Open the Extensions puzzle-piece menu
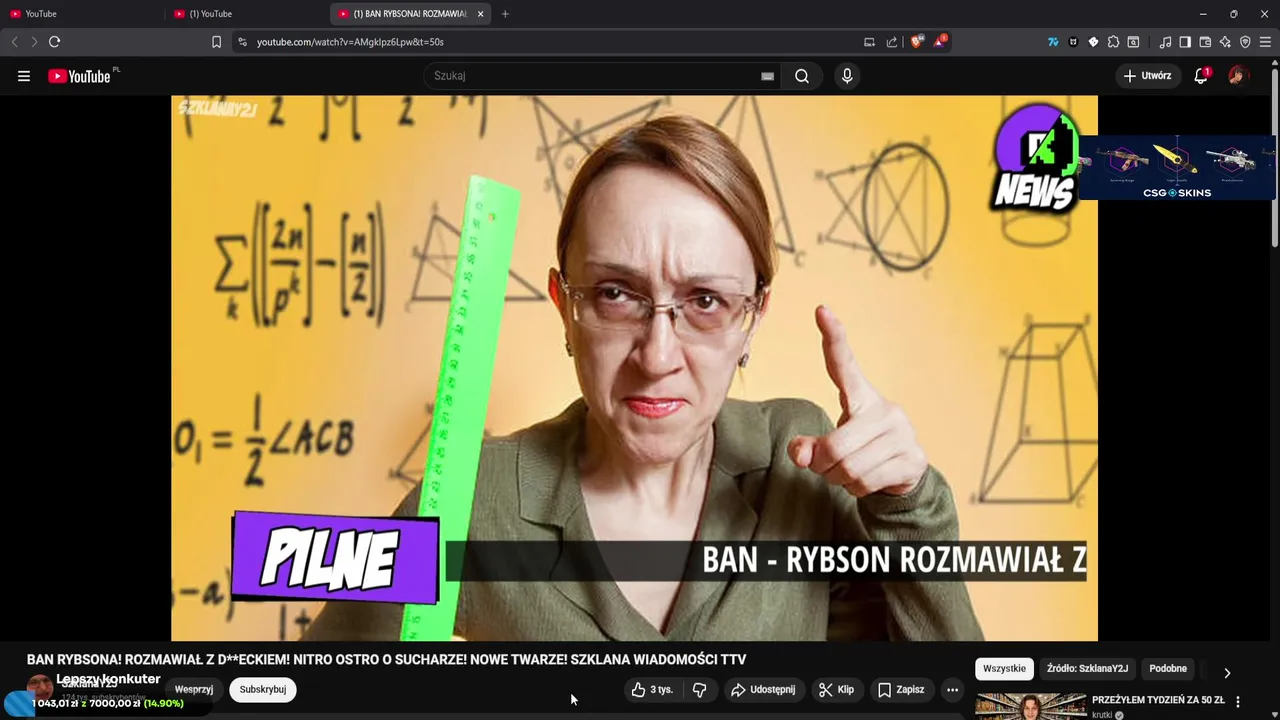 1113,42
